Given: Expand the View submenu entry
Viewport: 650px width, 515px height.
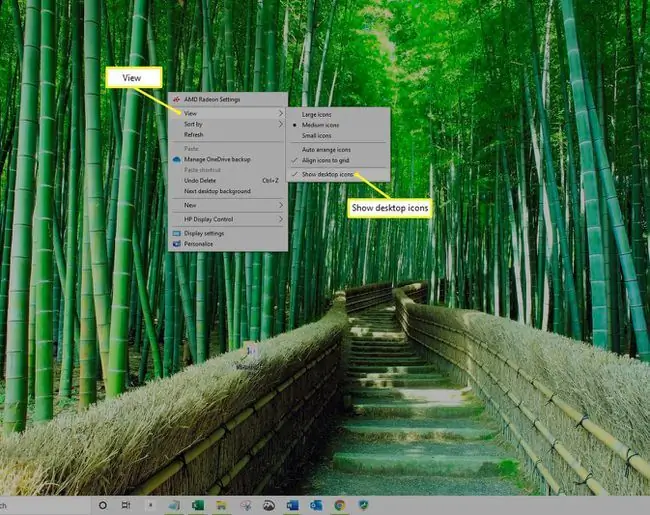Looking at the screenshot, I should coord(228,113).
